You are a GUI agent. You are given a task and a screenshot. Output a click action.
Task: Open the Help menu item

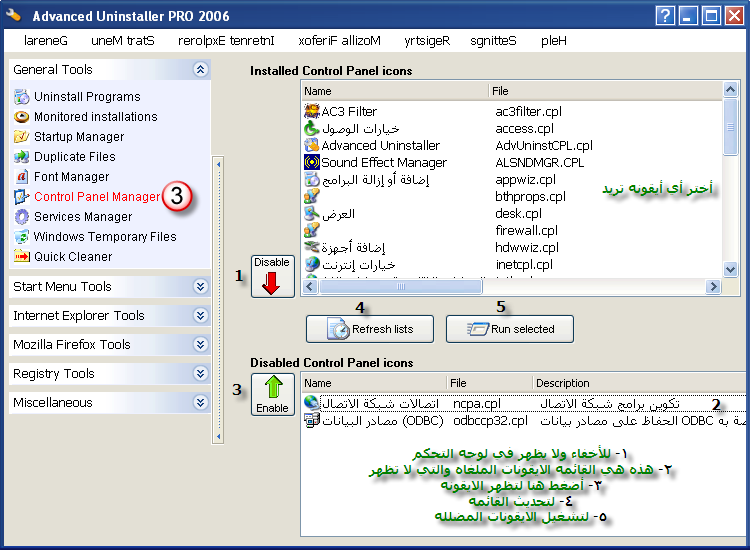(x=554, y=41)
